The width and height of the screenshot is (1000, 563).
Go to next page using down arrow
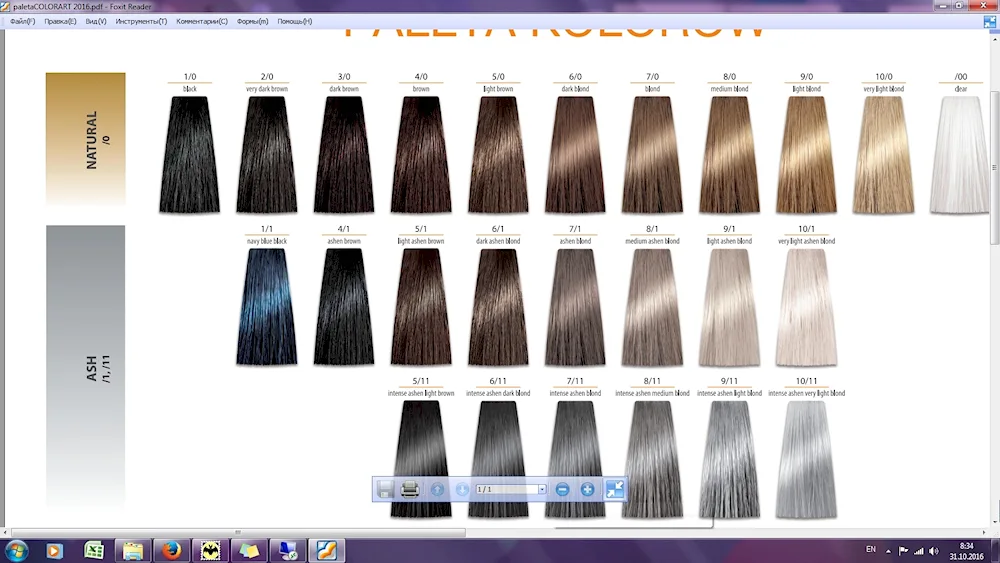[x=462, y=489]
